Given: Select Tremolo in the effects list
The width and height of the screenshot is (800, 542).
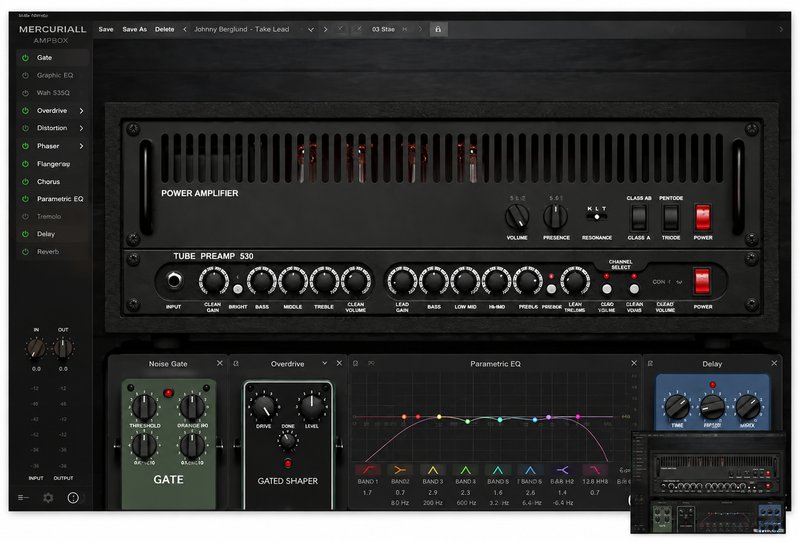Looking at the screenshot, I should (49, 216).
